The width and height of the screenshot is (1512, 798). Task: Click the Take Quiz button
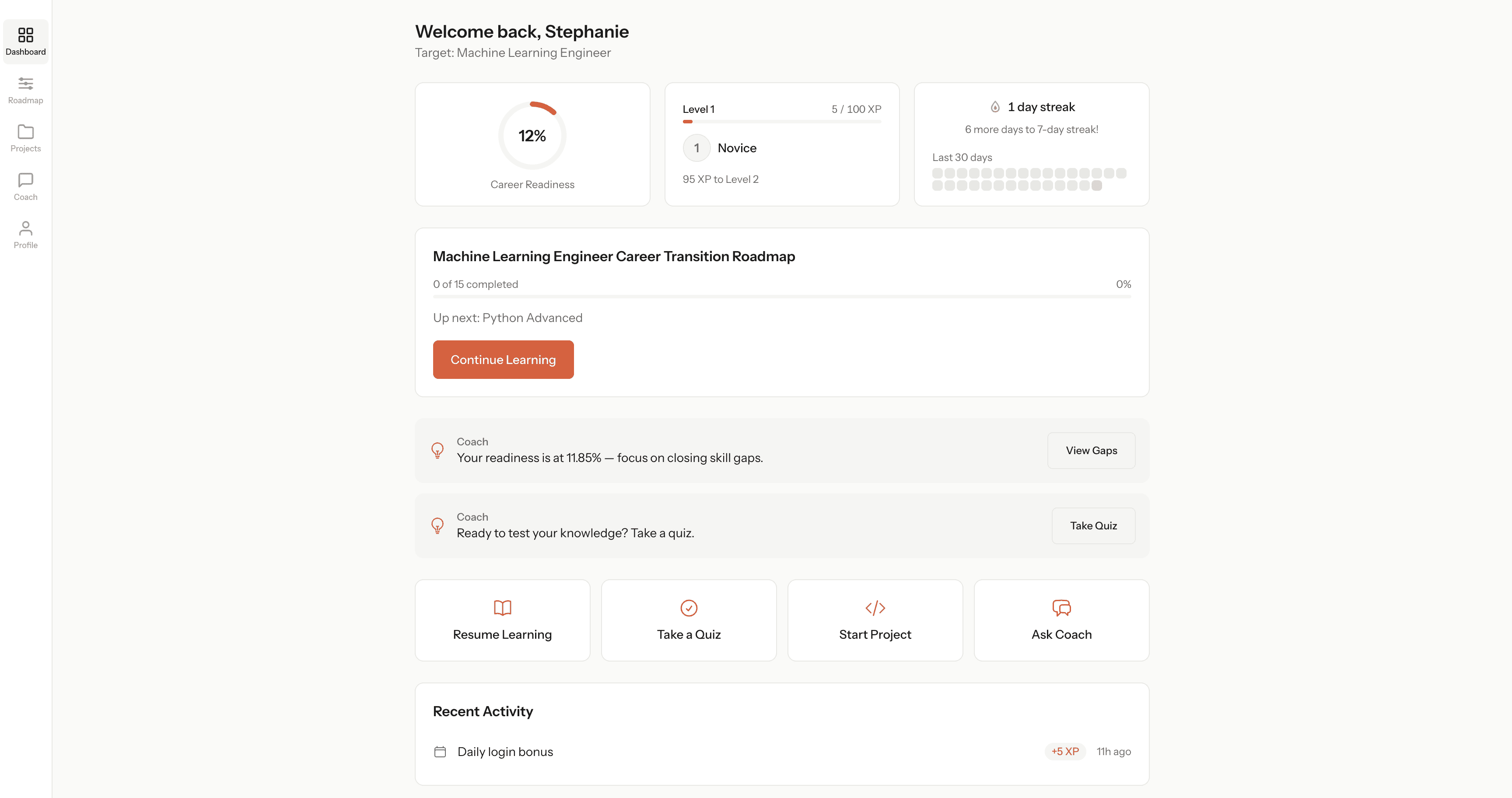(1093, 526)
